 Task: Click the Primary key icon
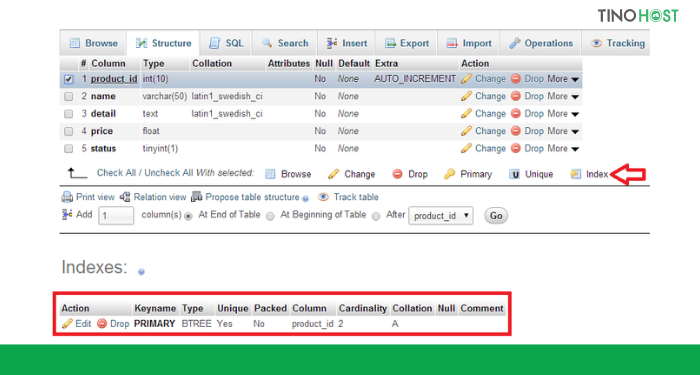pos(449,174)
